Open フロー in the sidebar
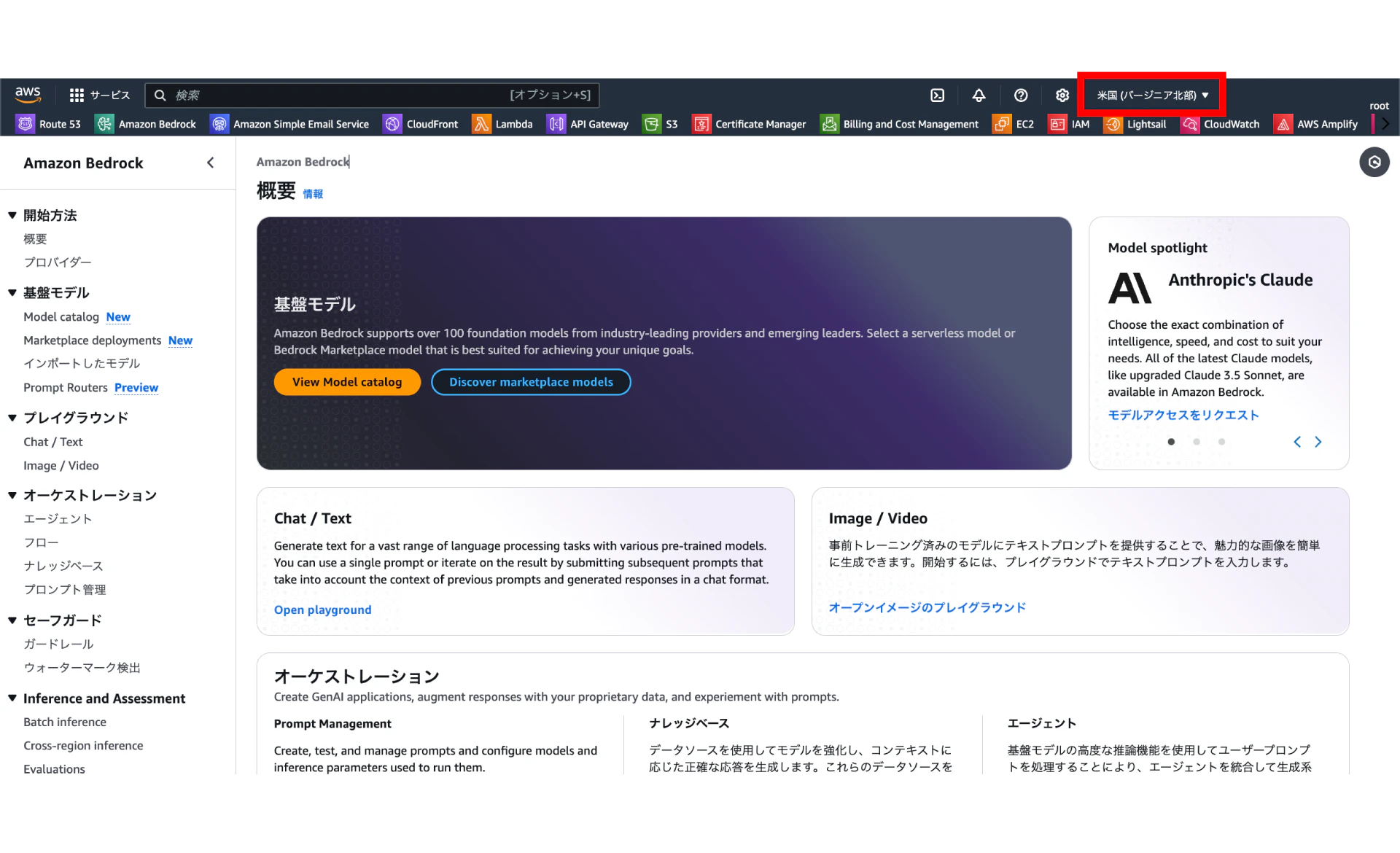Screen dimensions: 1400x853 point(41,542)
